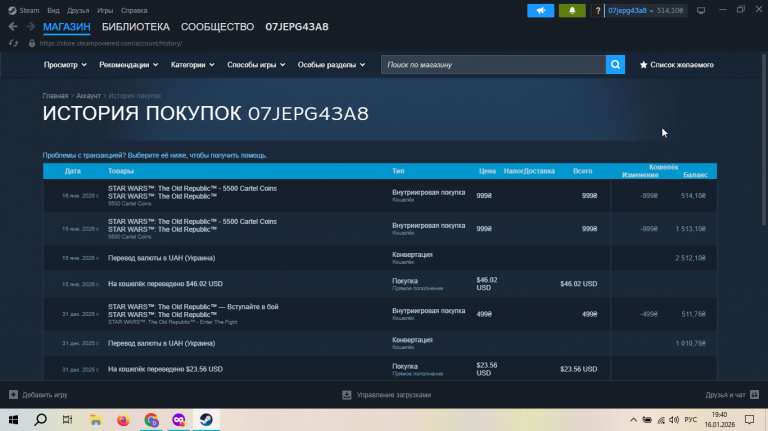The image size is (768, 431).
Task: Click Добавить игру button
Action: pos(38,395)
